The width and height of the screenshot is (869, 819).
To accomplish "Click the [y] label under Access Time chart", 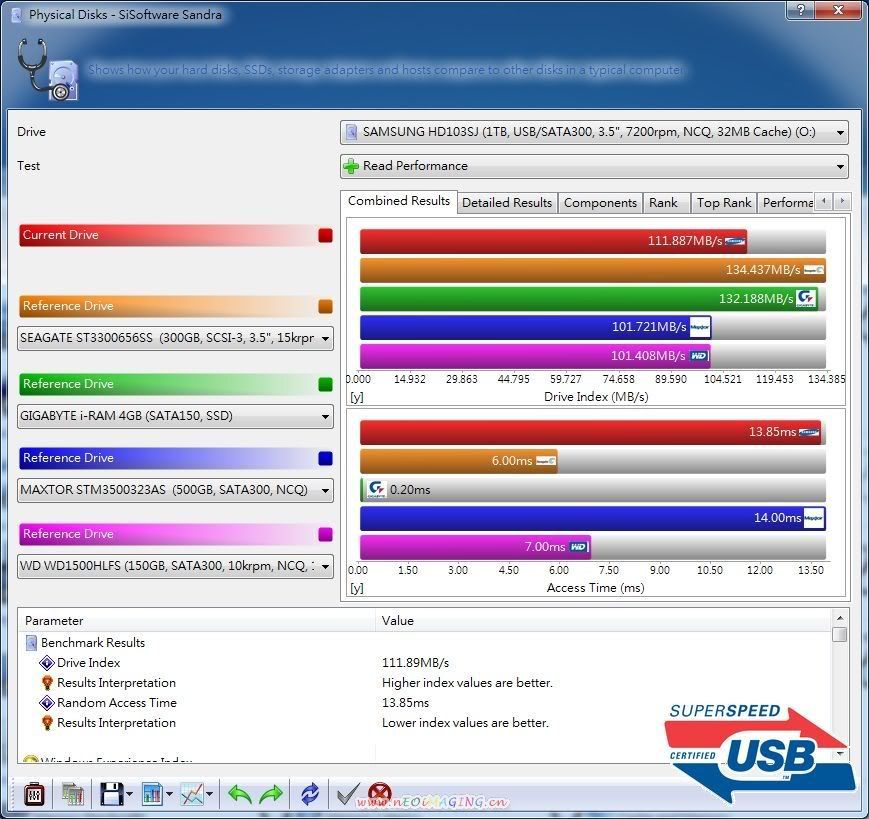I will pos(357,588).
